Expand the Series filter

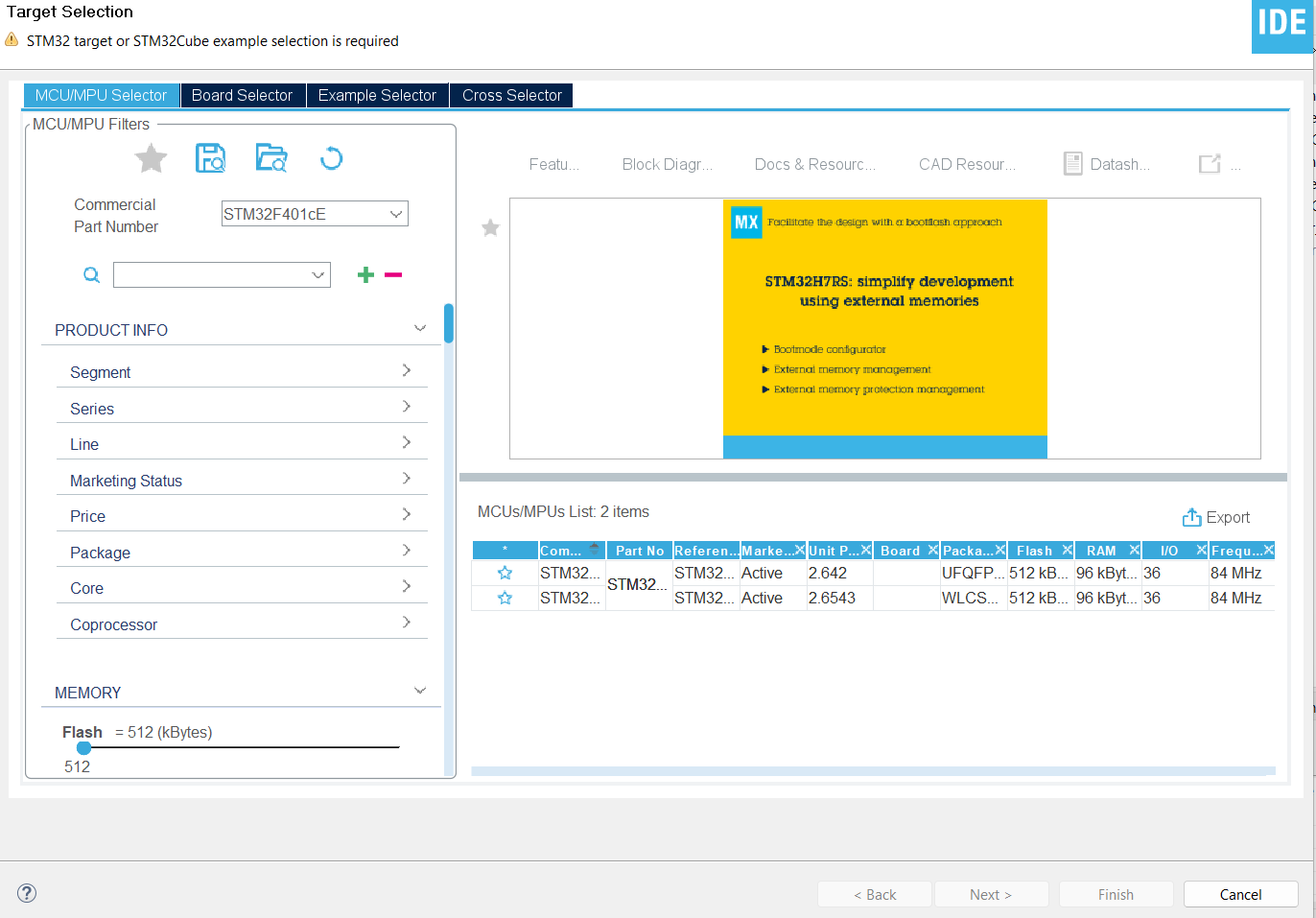click(x=407, y=407)
